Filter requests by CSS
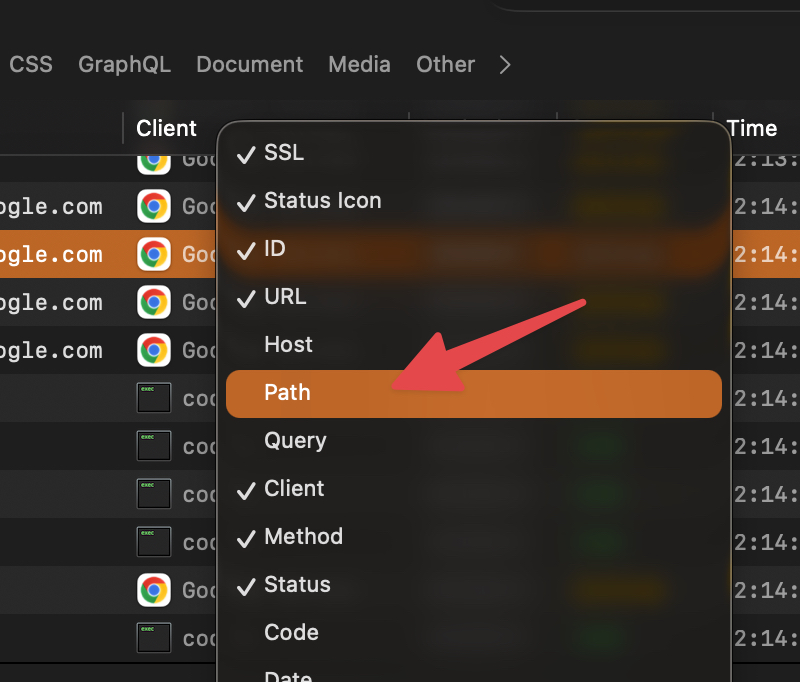This screenshot has height=682, width=800. pos(31,65)
